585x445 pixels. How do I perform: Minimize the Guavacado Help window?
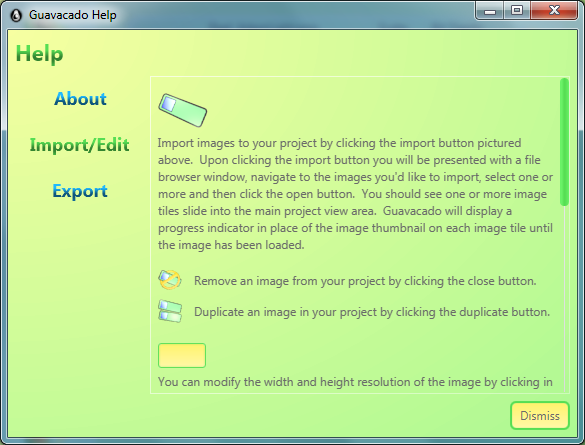coord(490,11)
